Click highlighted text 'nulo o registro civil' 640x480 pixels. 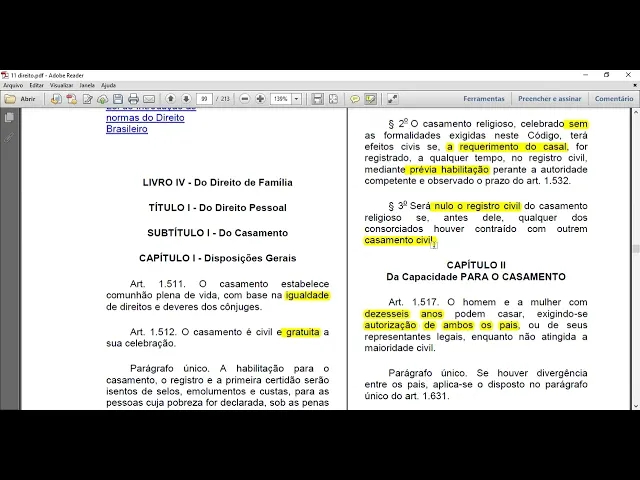[477, 206]
